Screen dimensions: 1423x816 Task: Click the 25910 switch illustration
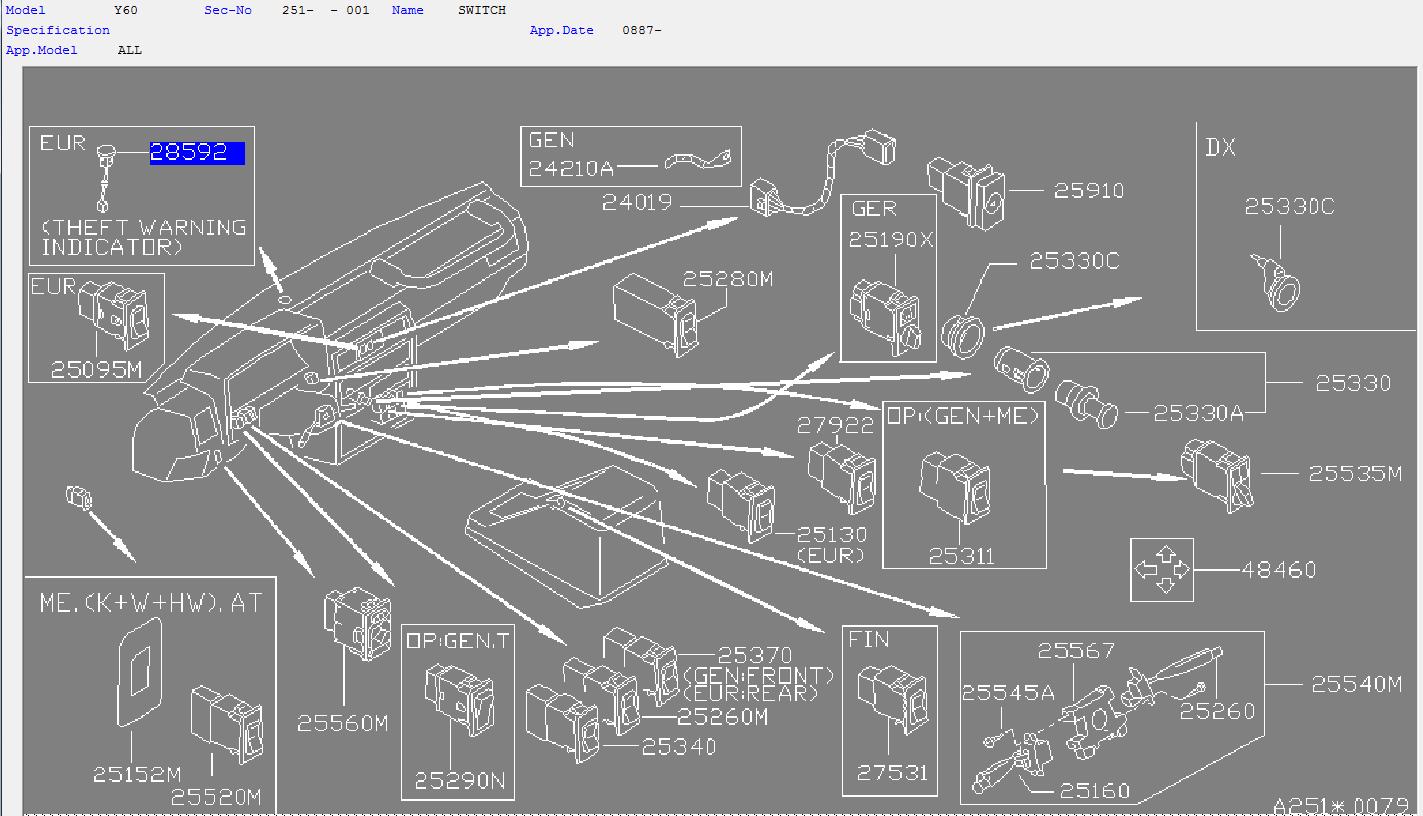pos(967,192)
